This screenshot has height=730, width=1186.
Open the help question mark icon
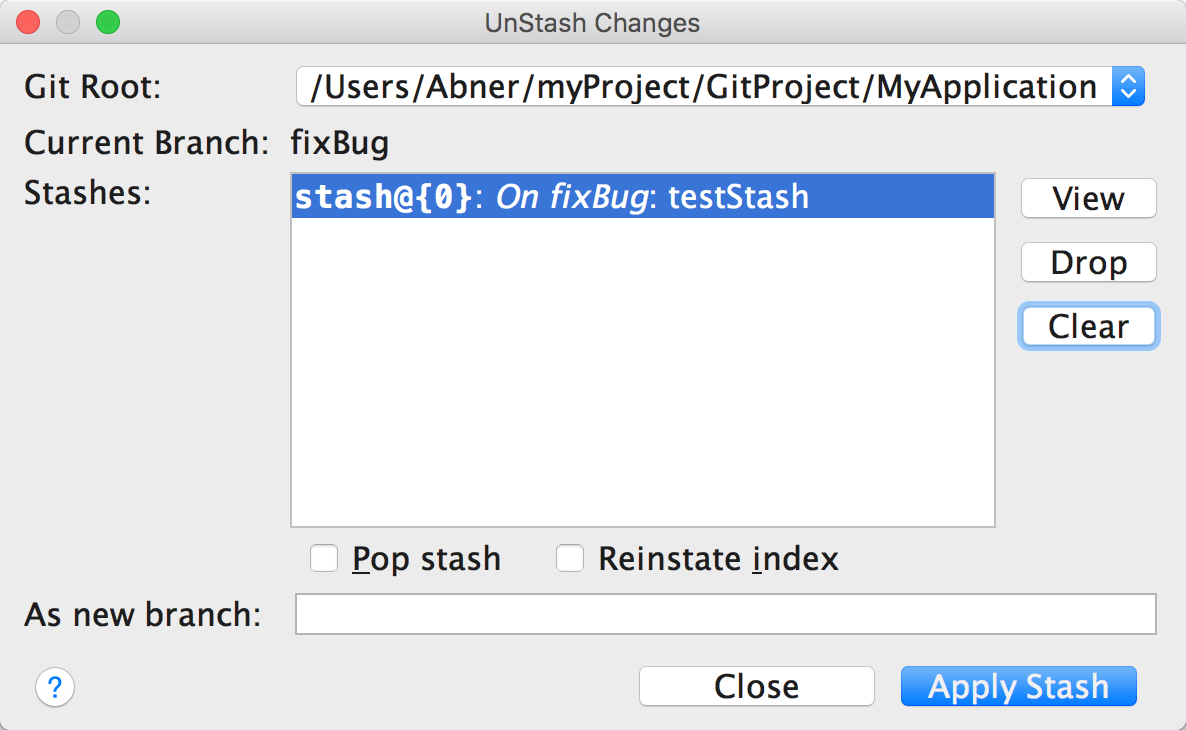pos(55,687)
